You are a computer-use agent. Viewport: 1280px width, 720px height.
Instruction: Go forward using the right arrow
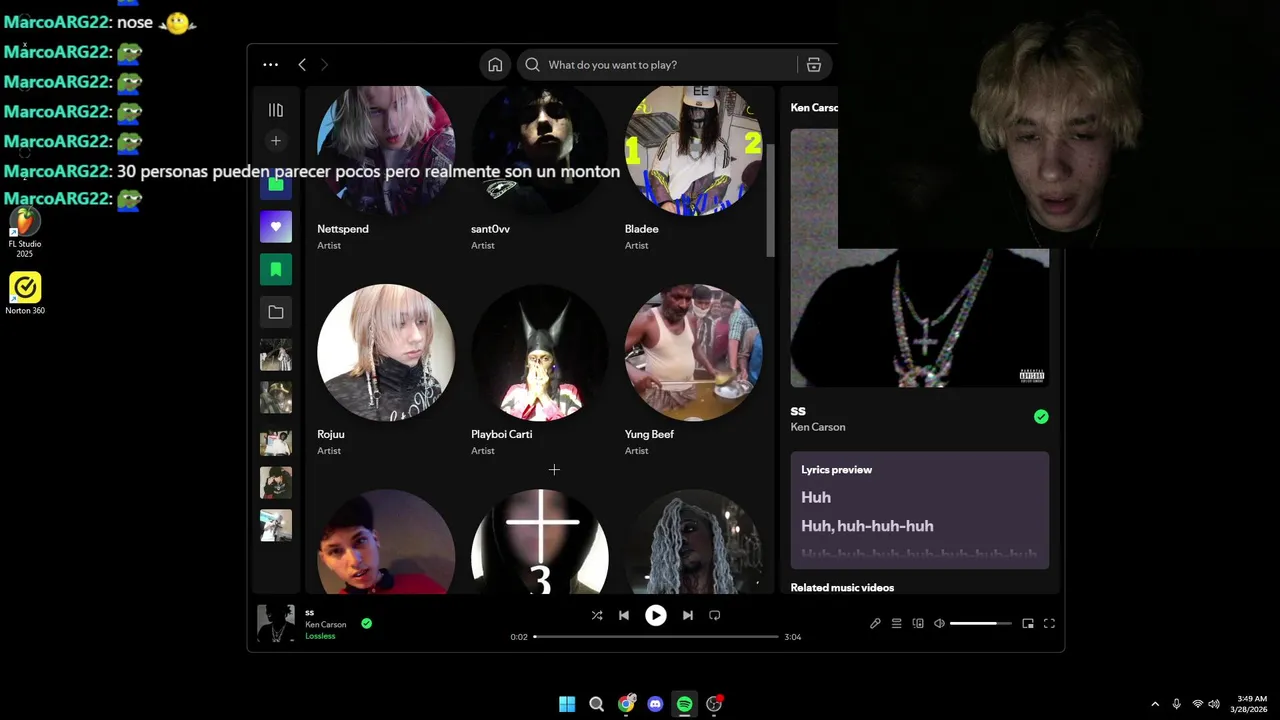point(324,65)
